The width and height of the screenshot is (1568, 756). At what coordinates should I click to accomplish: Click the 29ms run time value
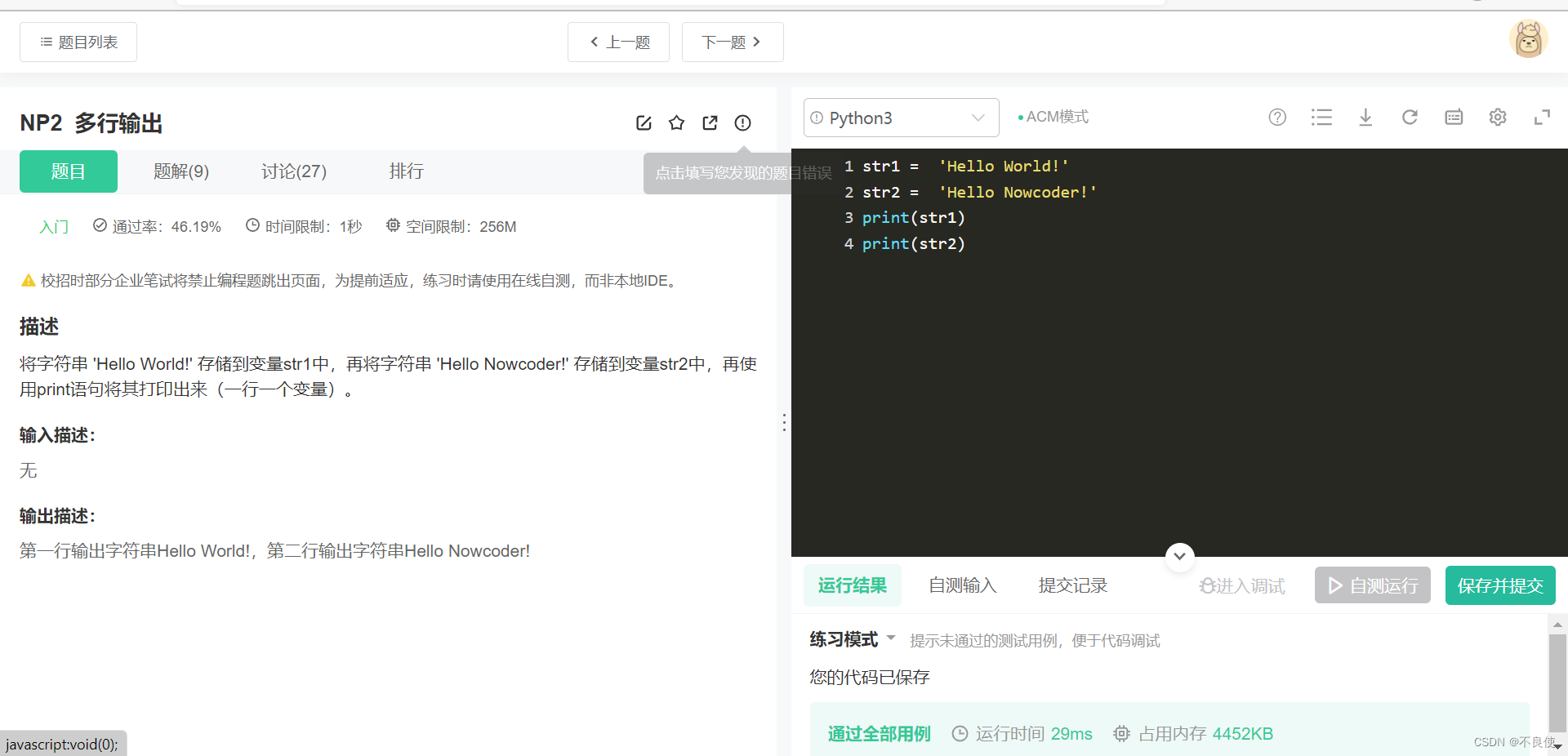[x=1071, y=734]
